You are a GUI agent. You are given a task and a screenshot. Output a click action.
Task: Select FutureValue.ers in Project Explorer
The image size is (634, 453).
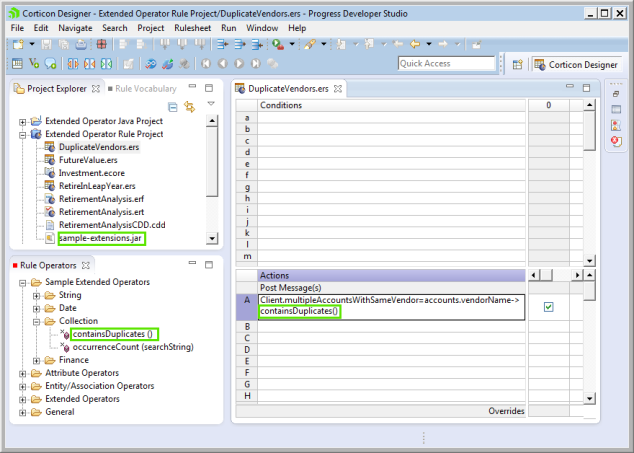pos(88,160)
